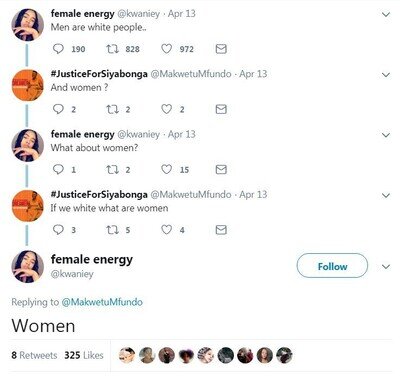
Task: Like the 'What about women?' tweet
Action: 166,169
